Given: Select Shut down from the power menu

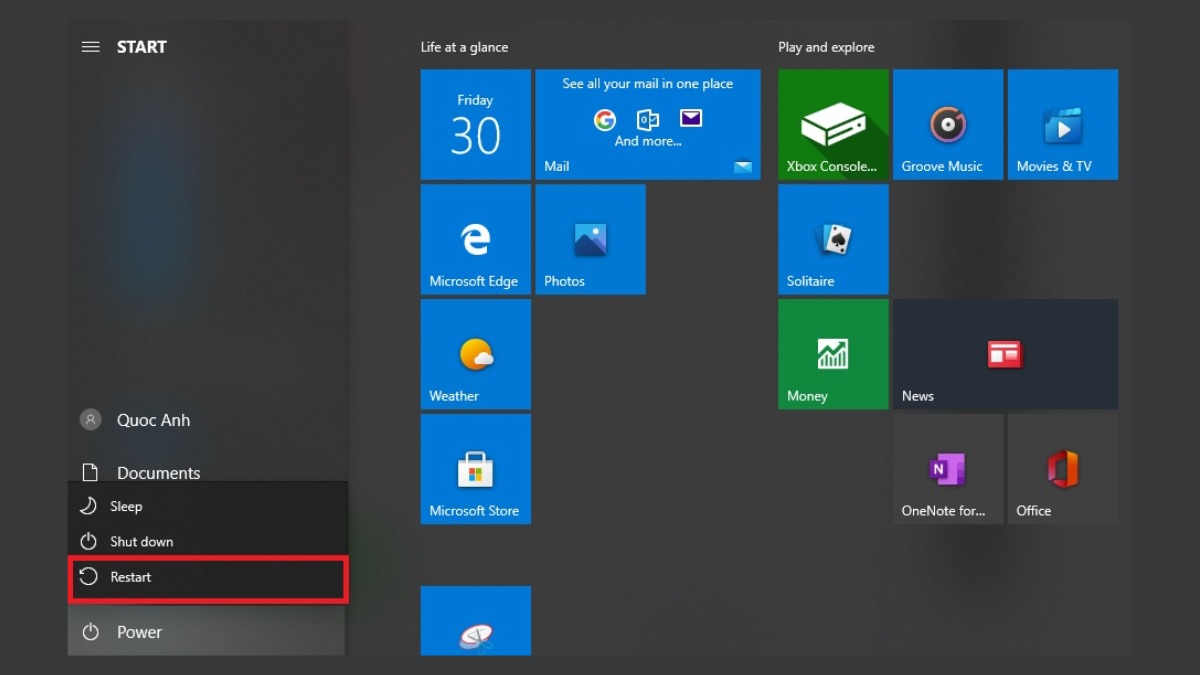Looking at the screenshot, I should point(208,541).
